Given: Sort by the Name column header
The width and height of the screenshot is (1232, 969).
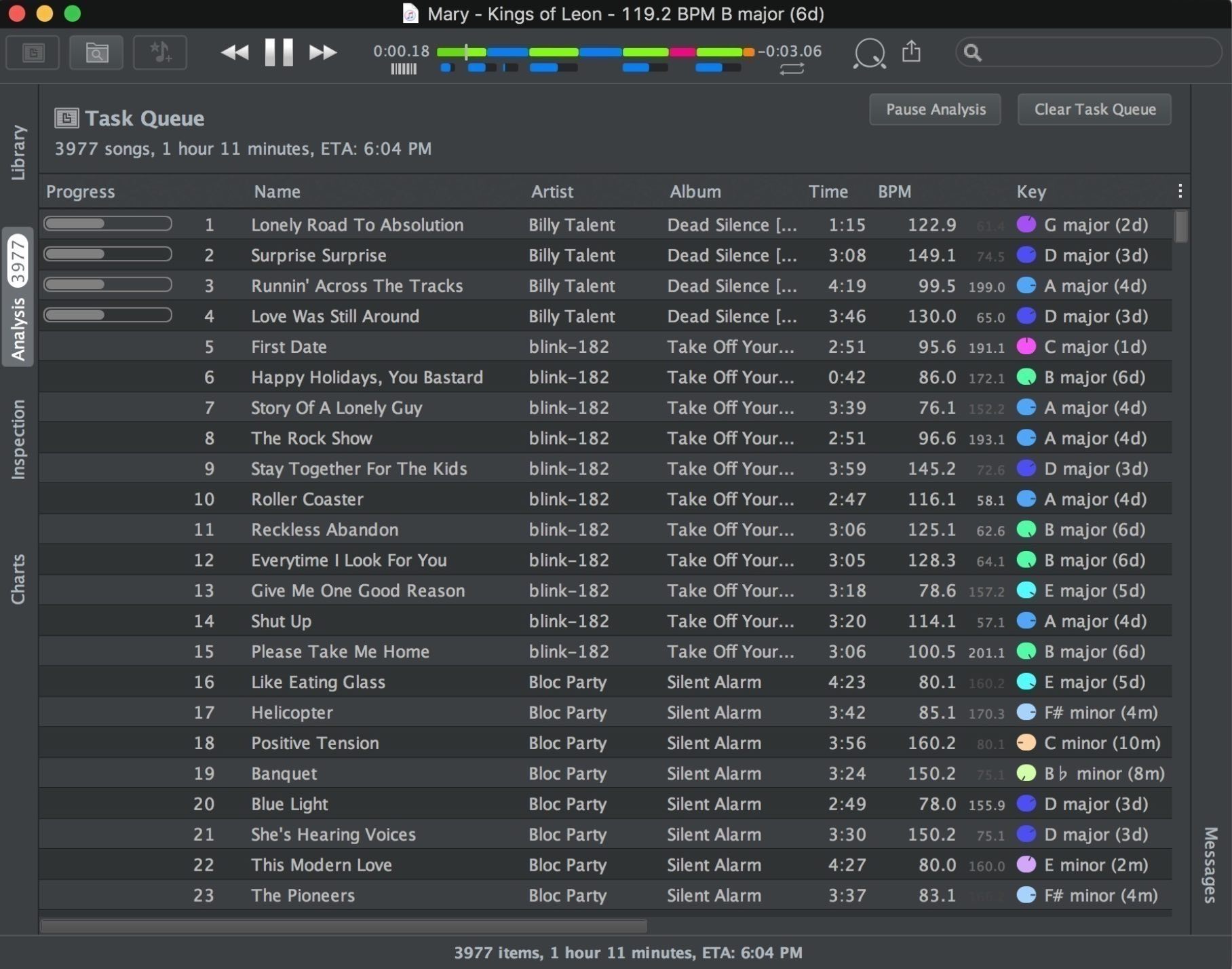Looking at the screenshot, I should [277, 192].
